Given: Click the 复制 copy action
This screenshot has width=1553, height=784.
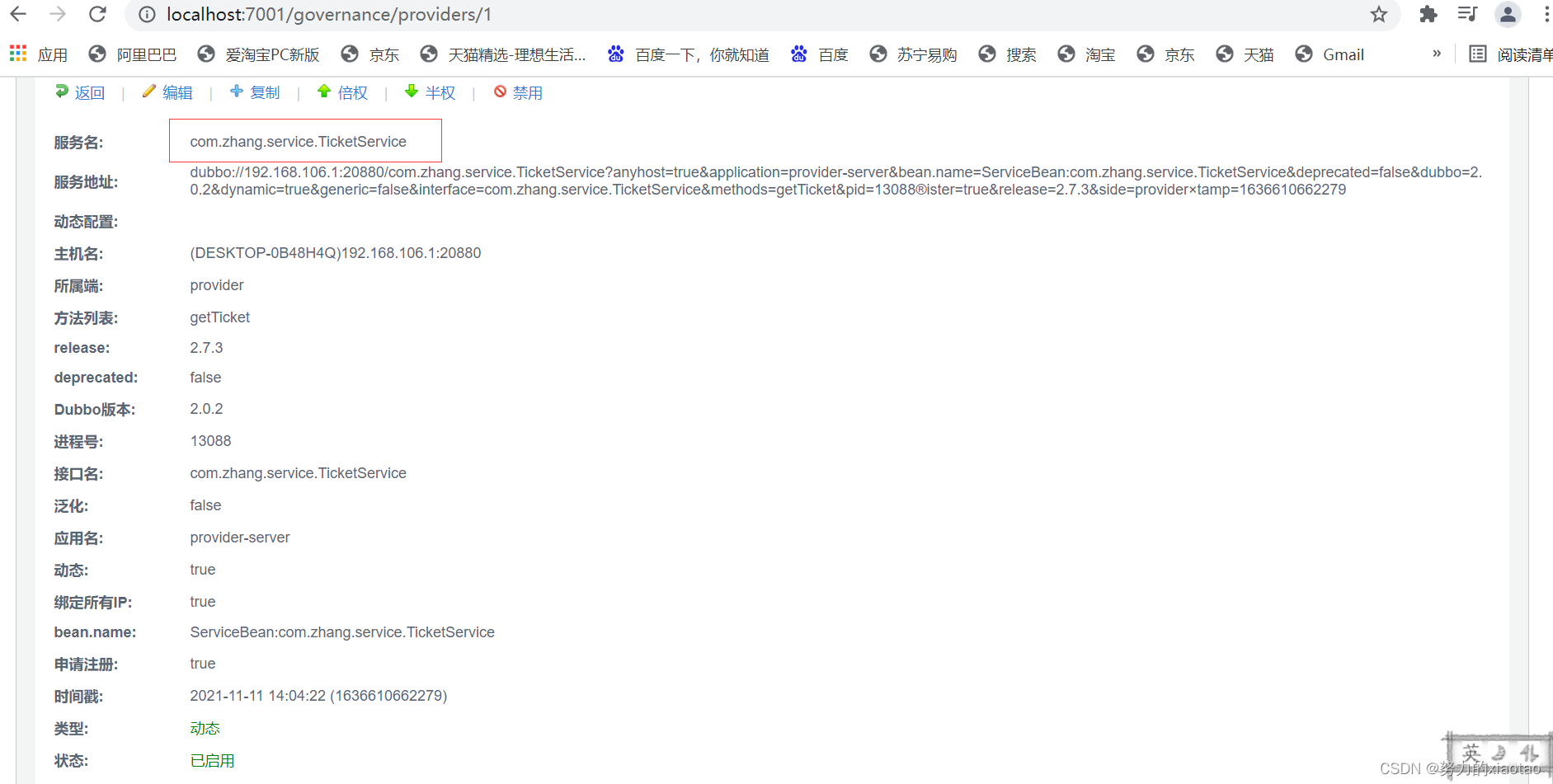Looking at the screenshot, I should 255,92.
